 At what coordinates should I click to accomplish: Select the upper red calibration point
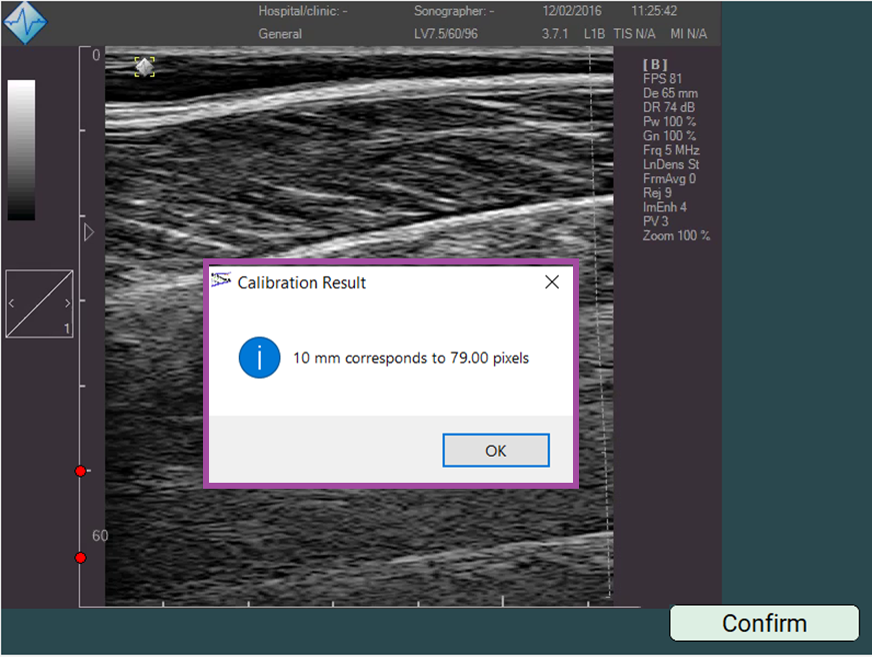(81, 471)
